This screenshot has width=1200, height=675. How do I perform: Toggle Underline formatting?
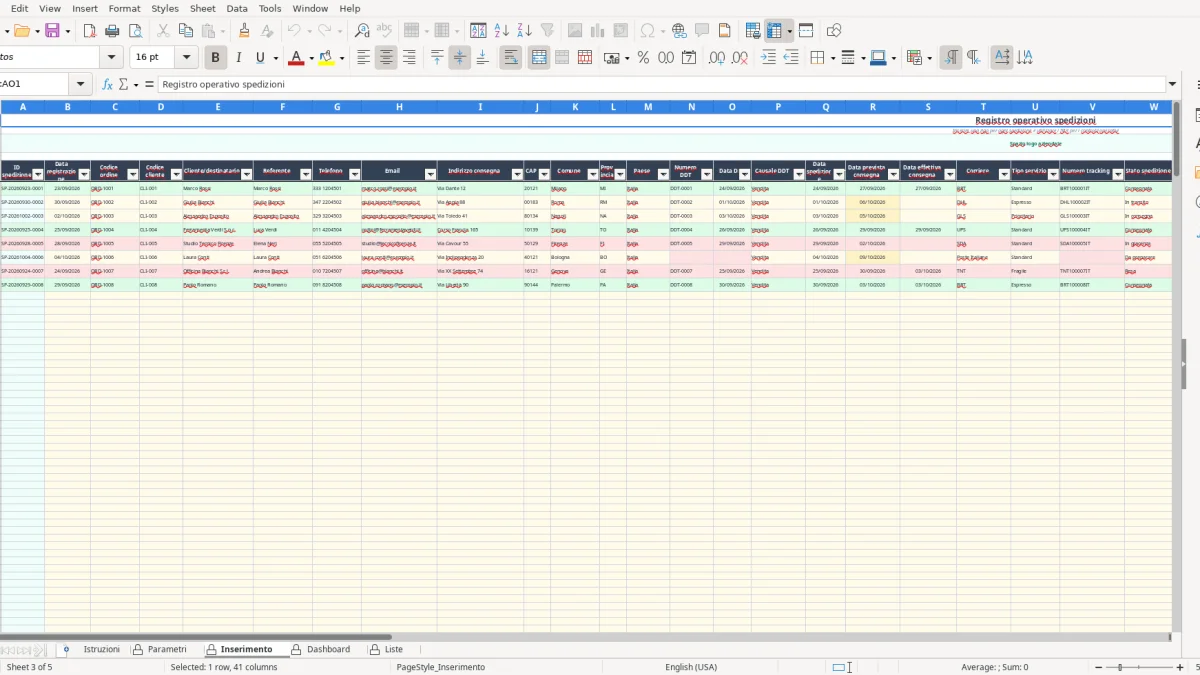coord(261,58)
